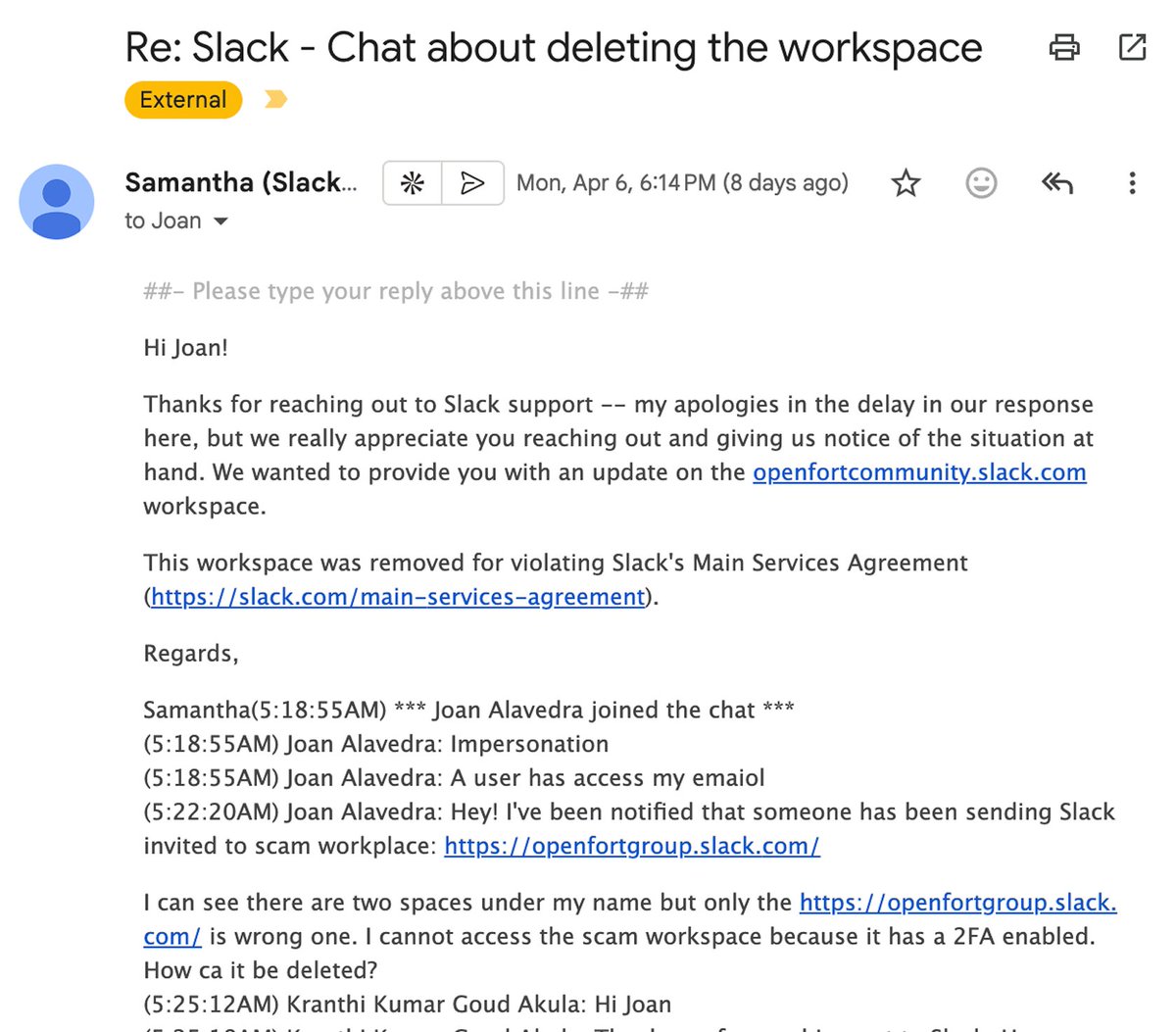Screen dimensions: 1176x1032
Task: Click 'A user has access my emaiol'
Action: coord(608,778)
